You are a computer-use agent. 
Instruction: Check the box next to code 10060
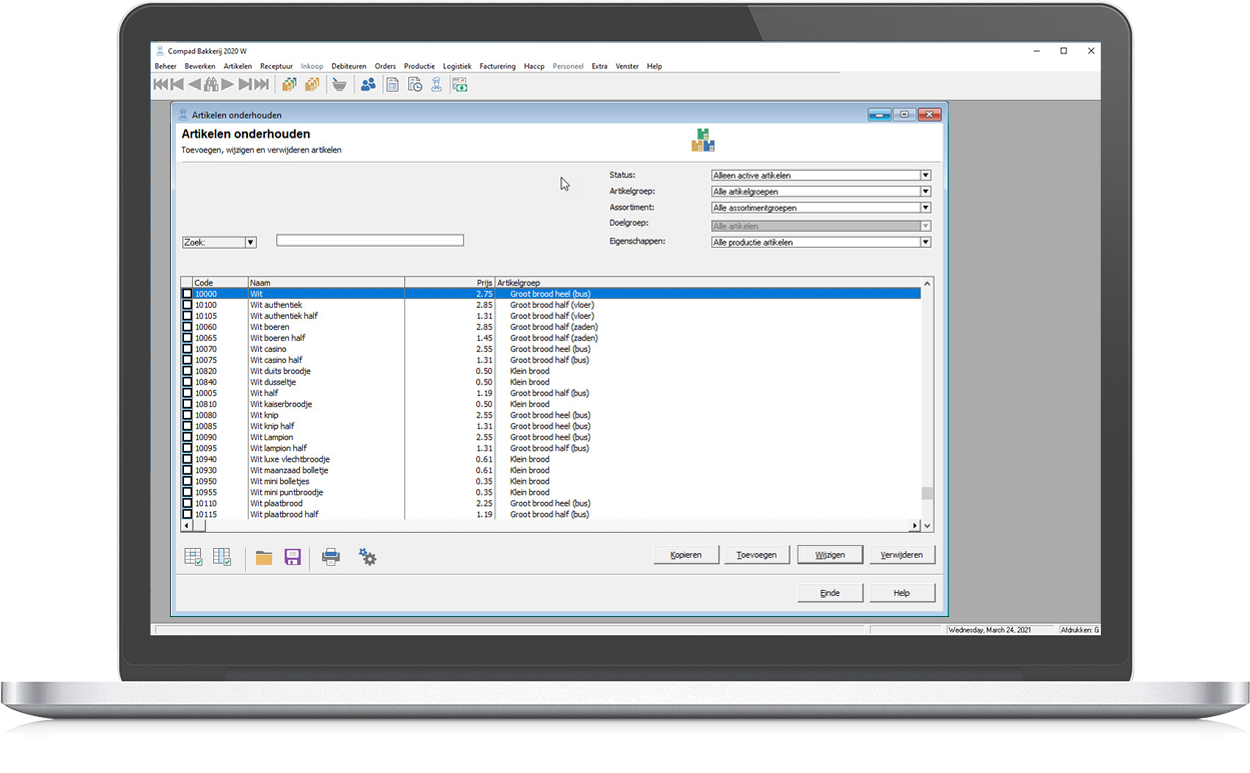click(x=187, y=327)
